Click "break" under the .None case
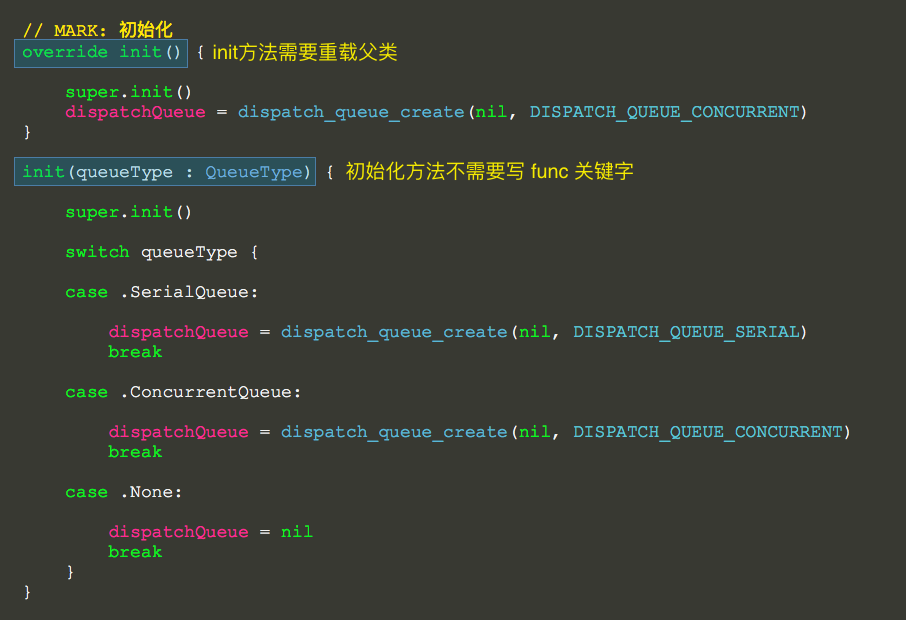The image size is (906, 620). (x=135, y=552)
